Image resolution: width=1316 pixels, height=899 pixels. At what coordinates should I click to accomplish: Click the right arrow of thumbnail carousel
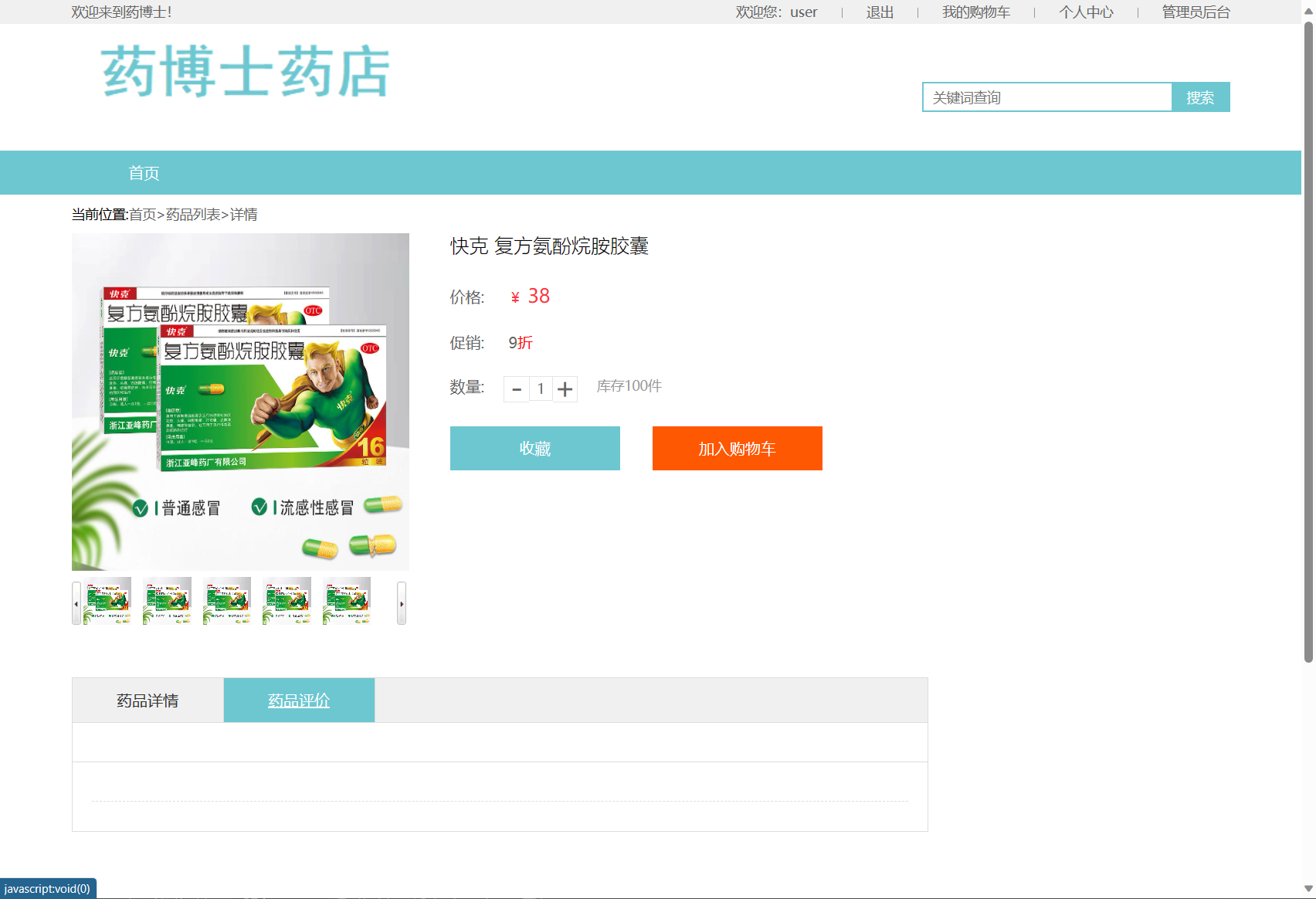coord(402,603)
